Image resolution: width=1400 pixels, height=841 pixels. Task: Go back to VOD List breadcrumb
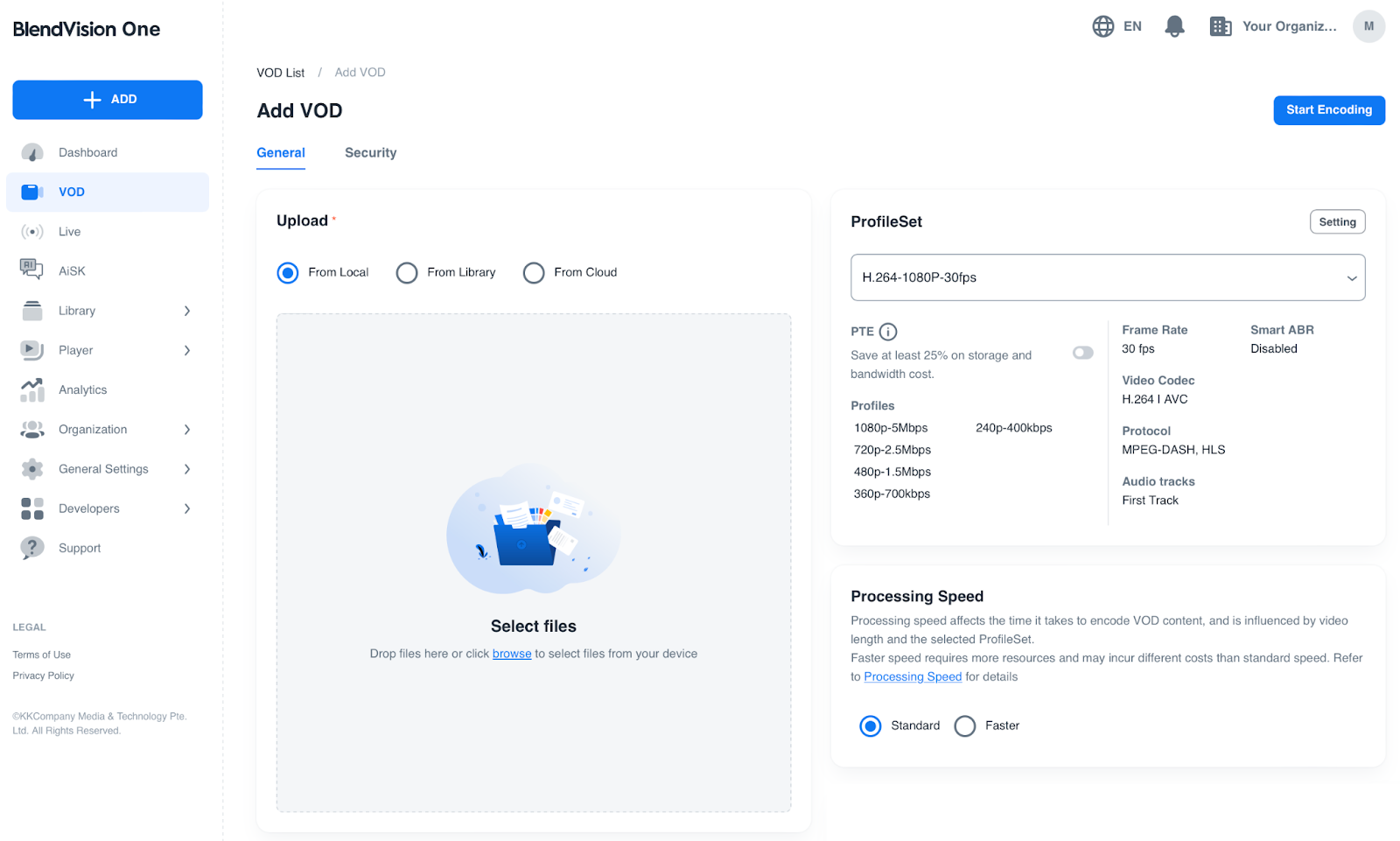[280, 73]
